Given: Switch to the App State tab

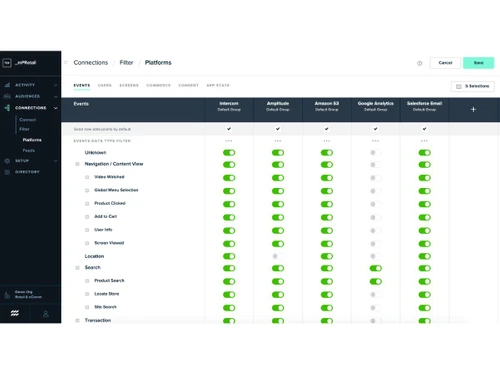Looking at the screenshot, I should (218, 85).
